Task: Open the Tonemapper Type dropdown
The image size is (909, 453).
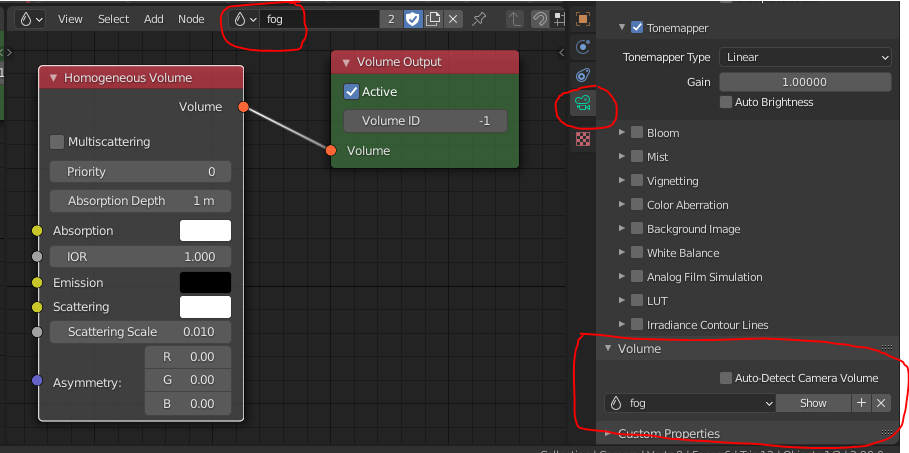Action: (x=805, y=58)
